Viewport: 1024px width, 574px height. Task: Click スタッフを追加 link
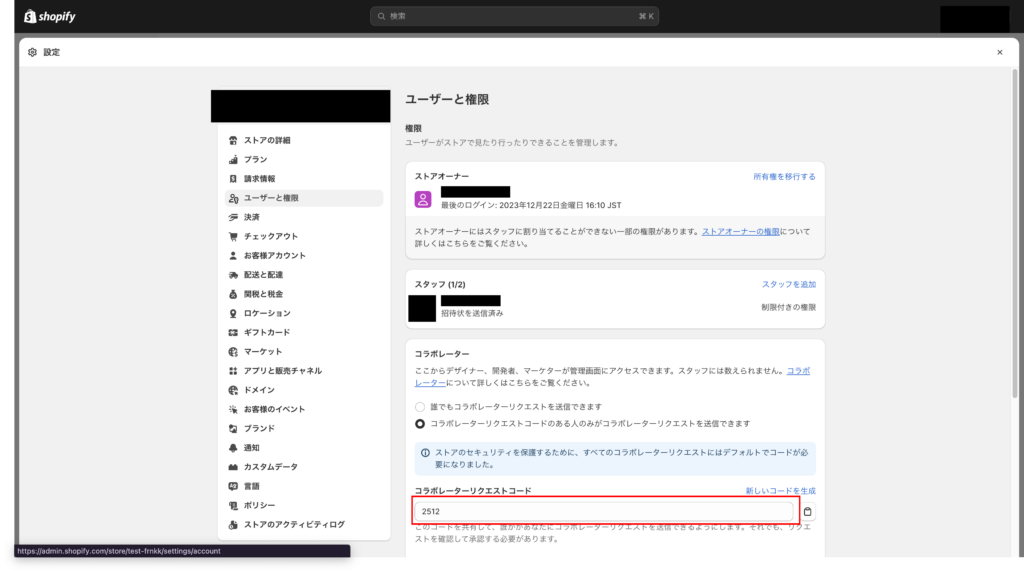point(789,285)
